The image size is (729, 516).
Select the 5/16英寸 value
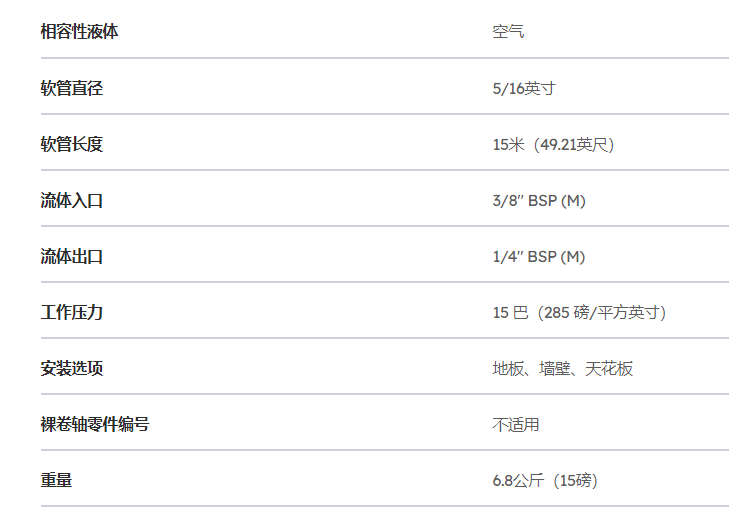pyautogui.click(x=524, y=88)
